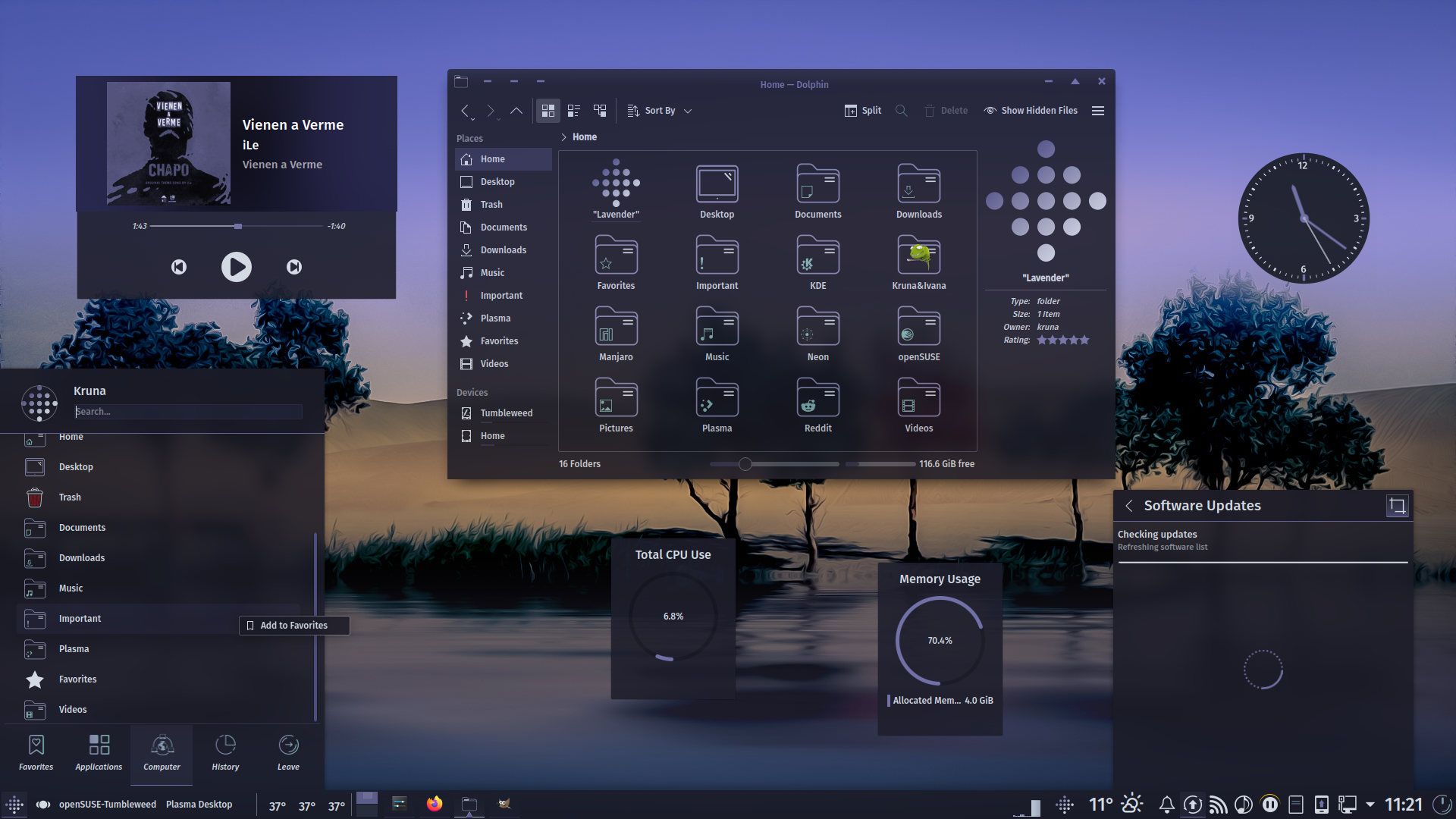Open the application launcher in taskbar
Screen dimensions: 1456x819
tap(14, 805)
